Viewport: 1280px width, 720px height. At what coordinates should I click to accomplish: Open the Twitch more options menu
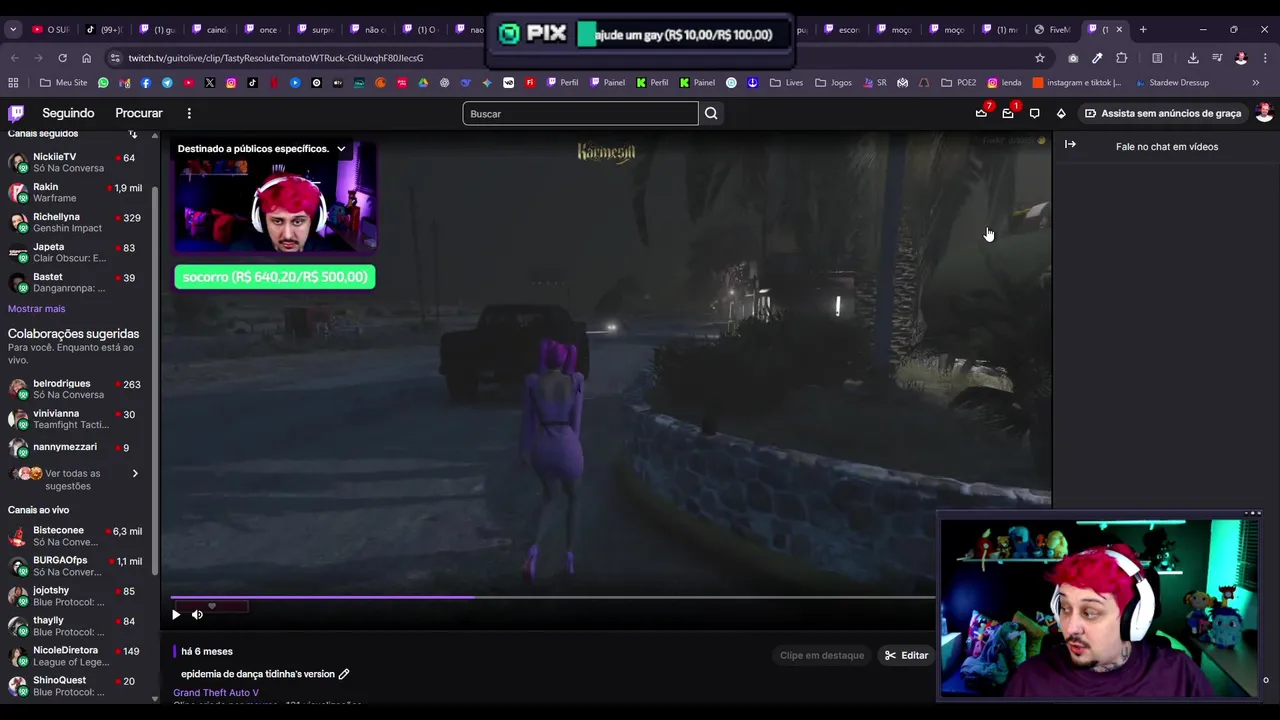pos(189,113)
